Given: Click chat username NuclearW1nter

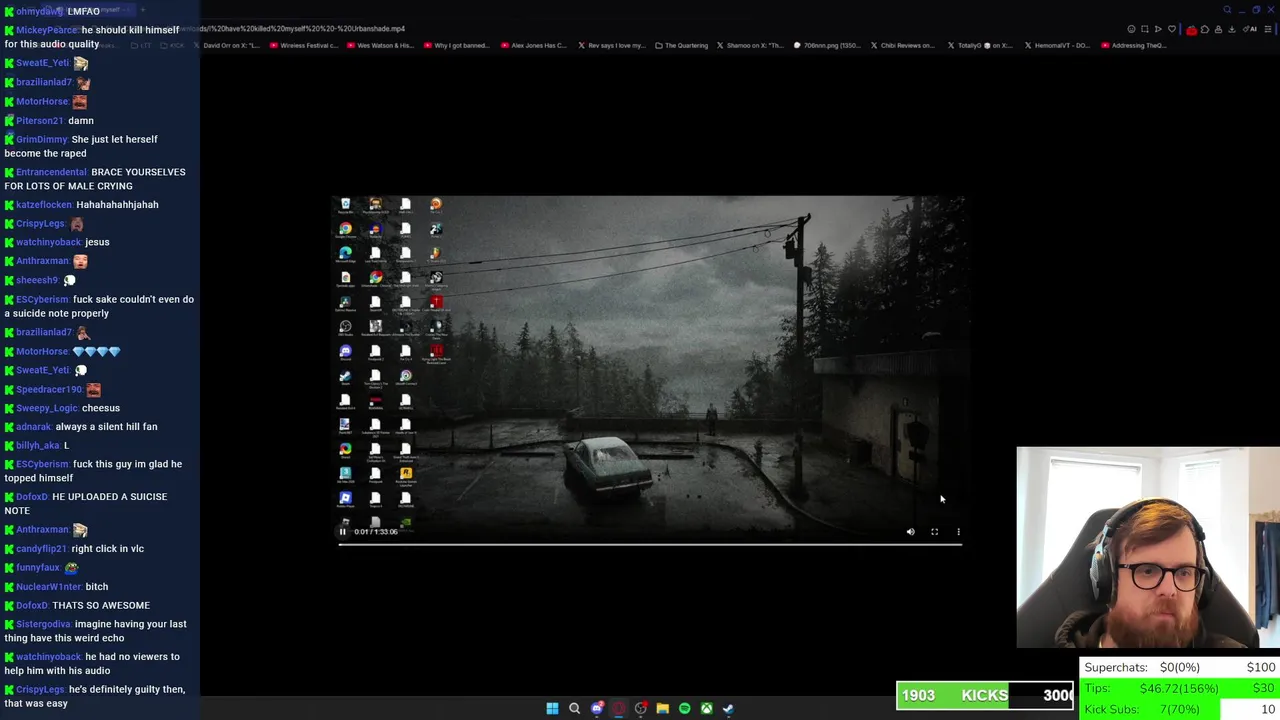Looking at the screenshot, I should point(48,586).
